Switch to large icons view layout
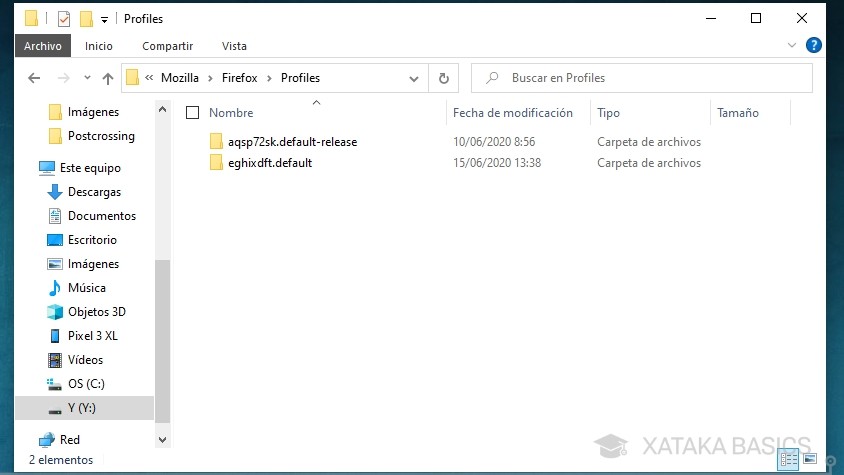Image resolution: width=844 pixels, height=475 pixels. point(810,459)
